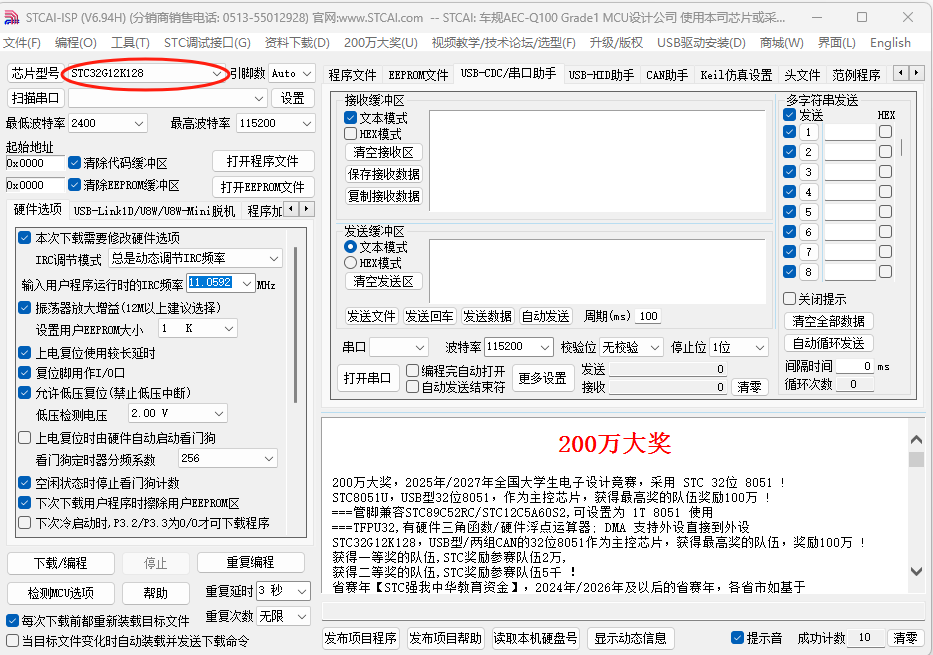Open 最低波特率 2400 dropdown
The height and width of the screenshot is (655, 933).
tap(139, 124)
